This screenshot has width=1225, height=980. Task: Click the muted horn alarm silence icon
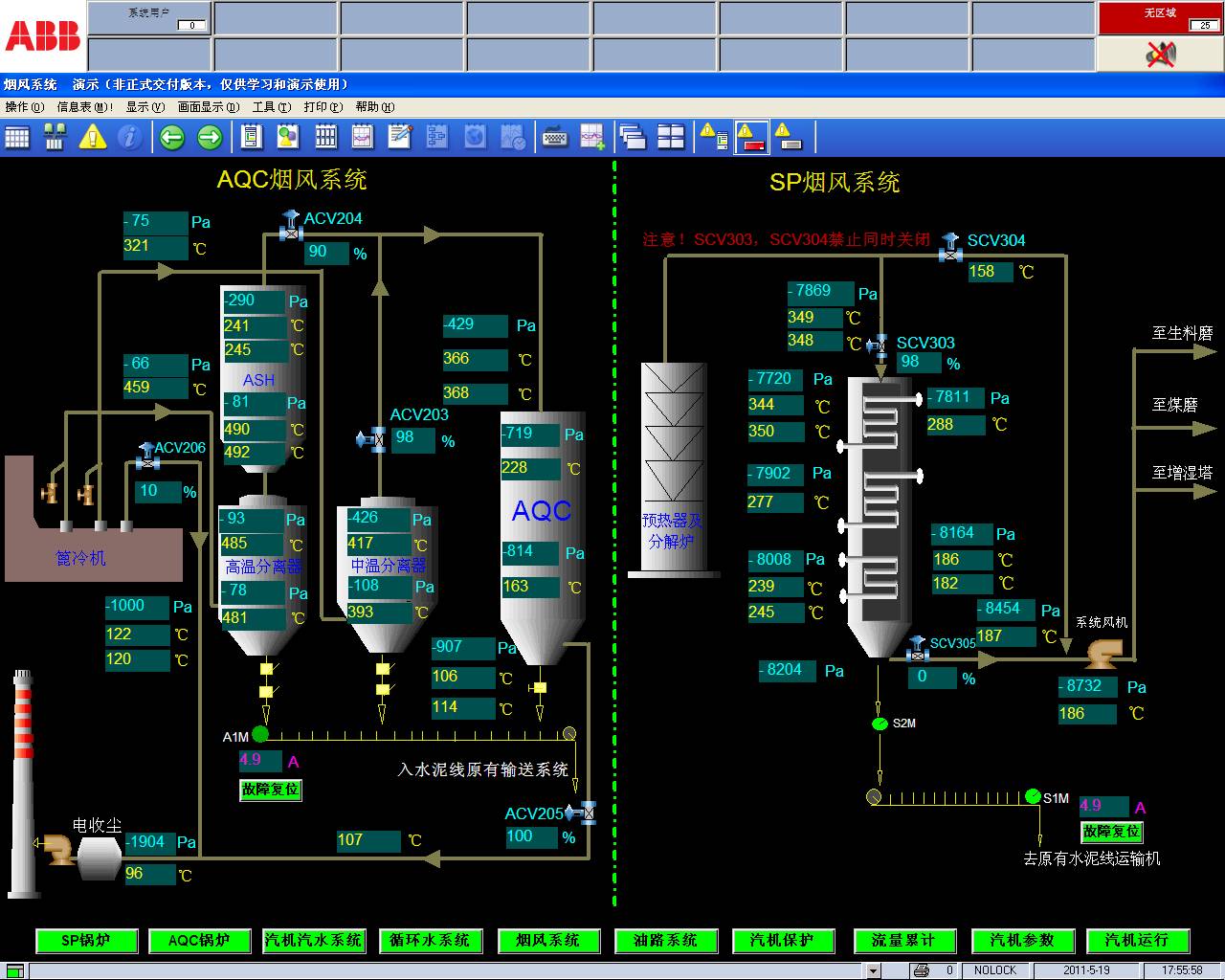coord(1160,55)
